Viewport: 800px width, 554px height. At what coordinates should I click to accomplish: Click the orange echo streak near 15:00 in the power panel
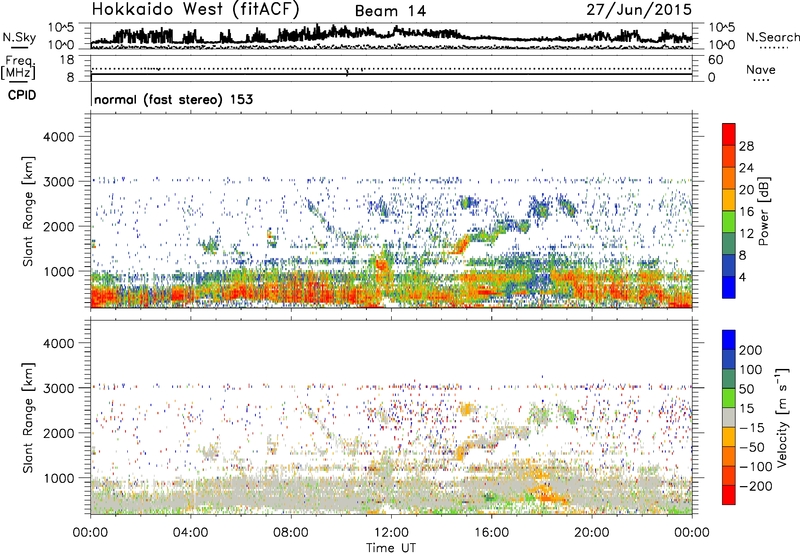pyautogui.click(x=462, y=243)
